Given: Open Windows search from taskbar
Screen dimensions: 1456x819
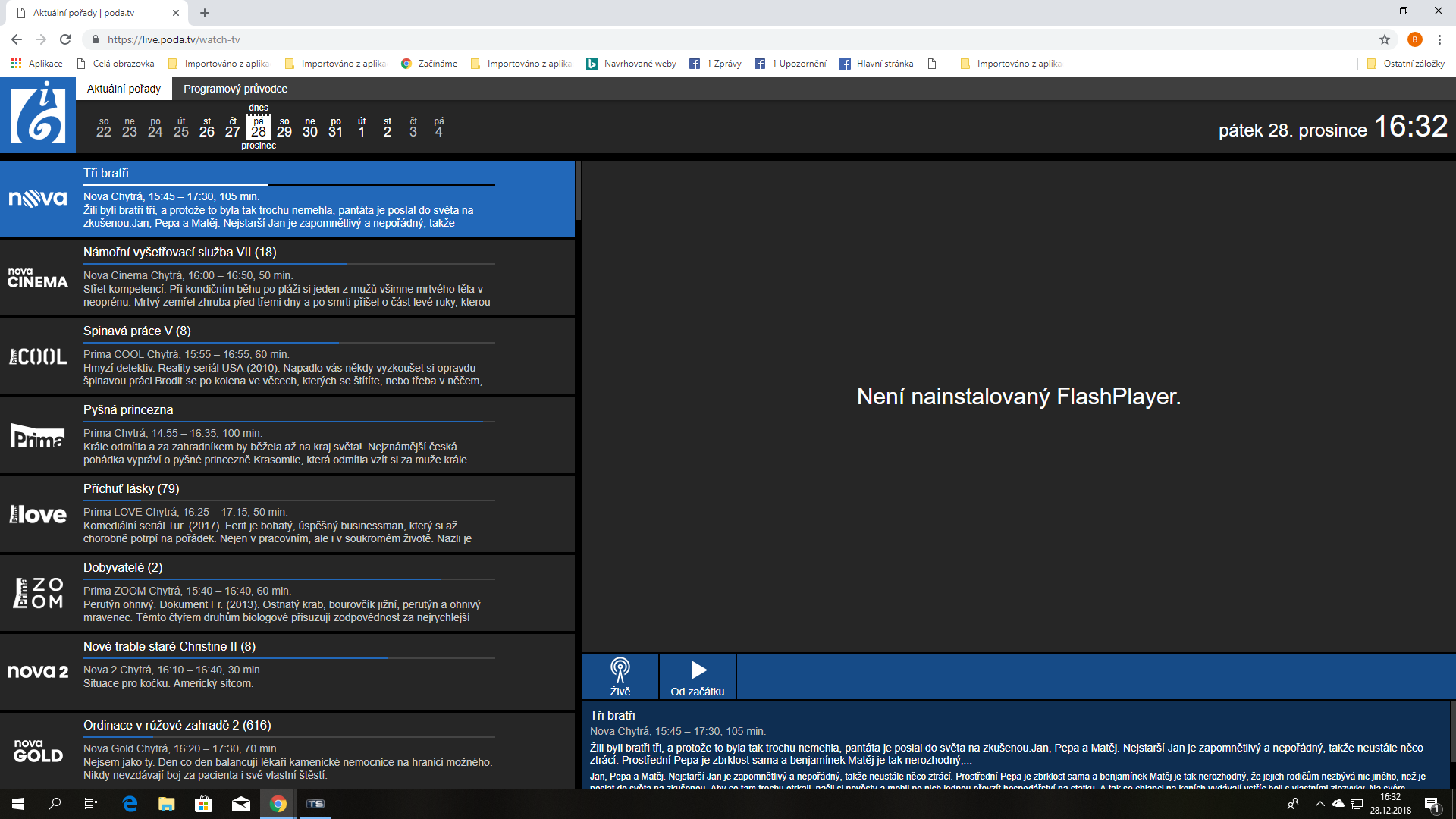Looking at the screenshot, I should pyautogui.click(x=55, y=804).
